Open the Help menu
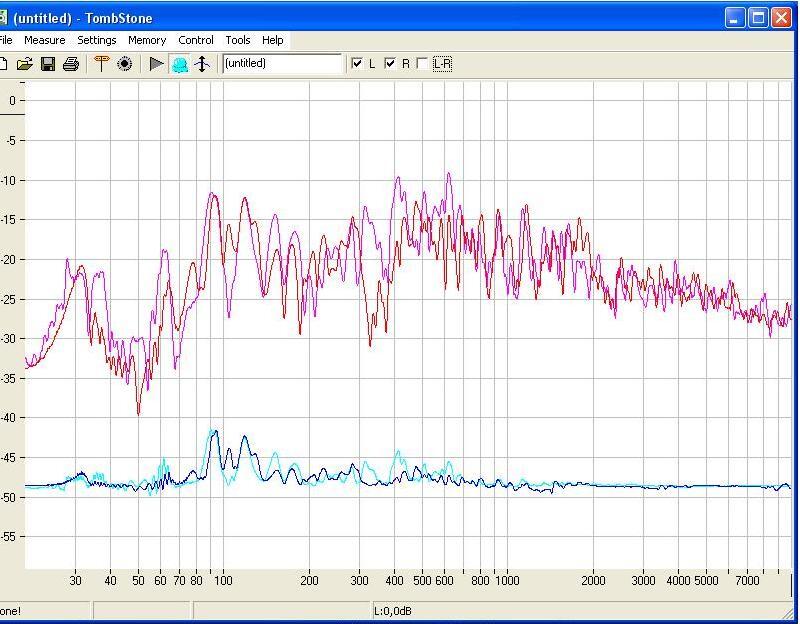 [272, 40]
